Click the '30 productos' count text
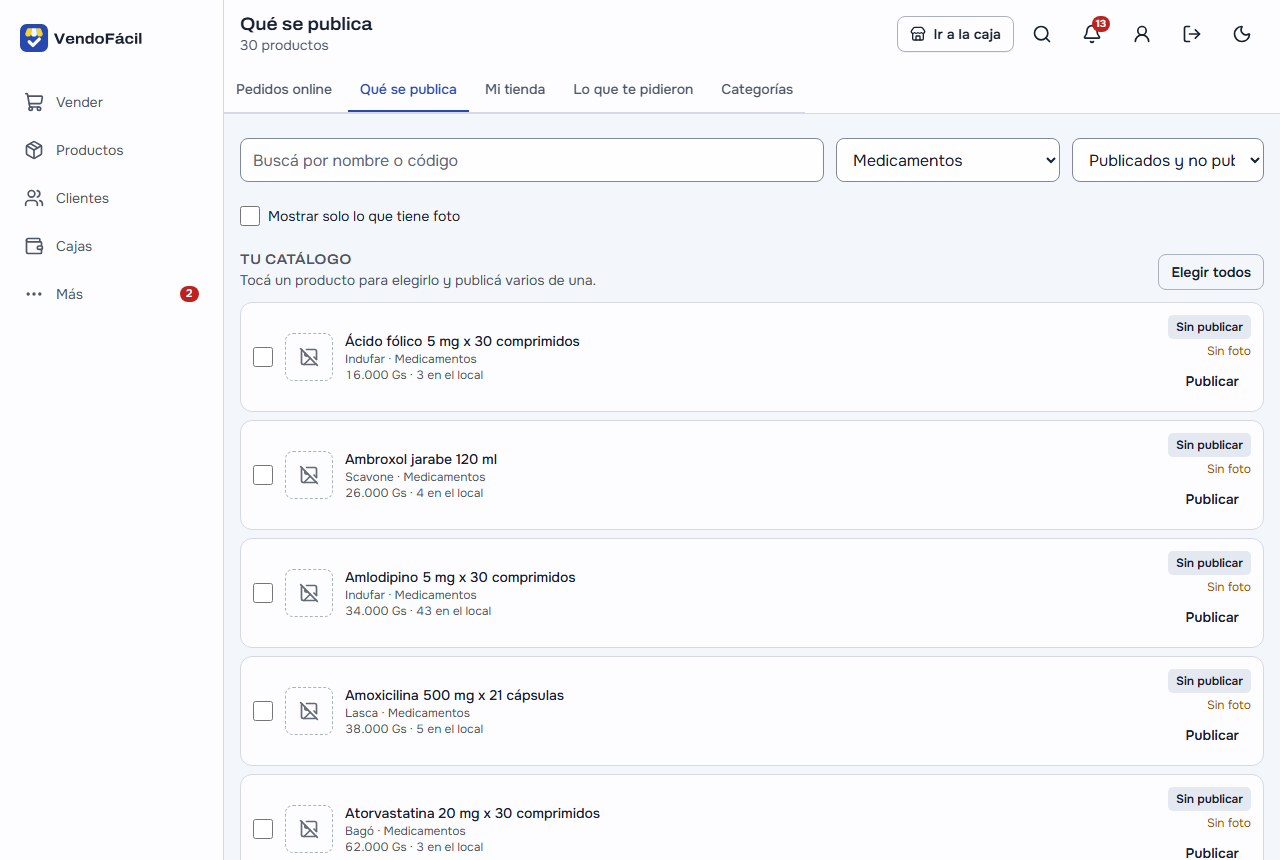 coord(284,46)
